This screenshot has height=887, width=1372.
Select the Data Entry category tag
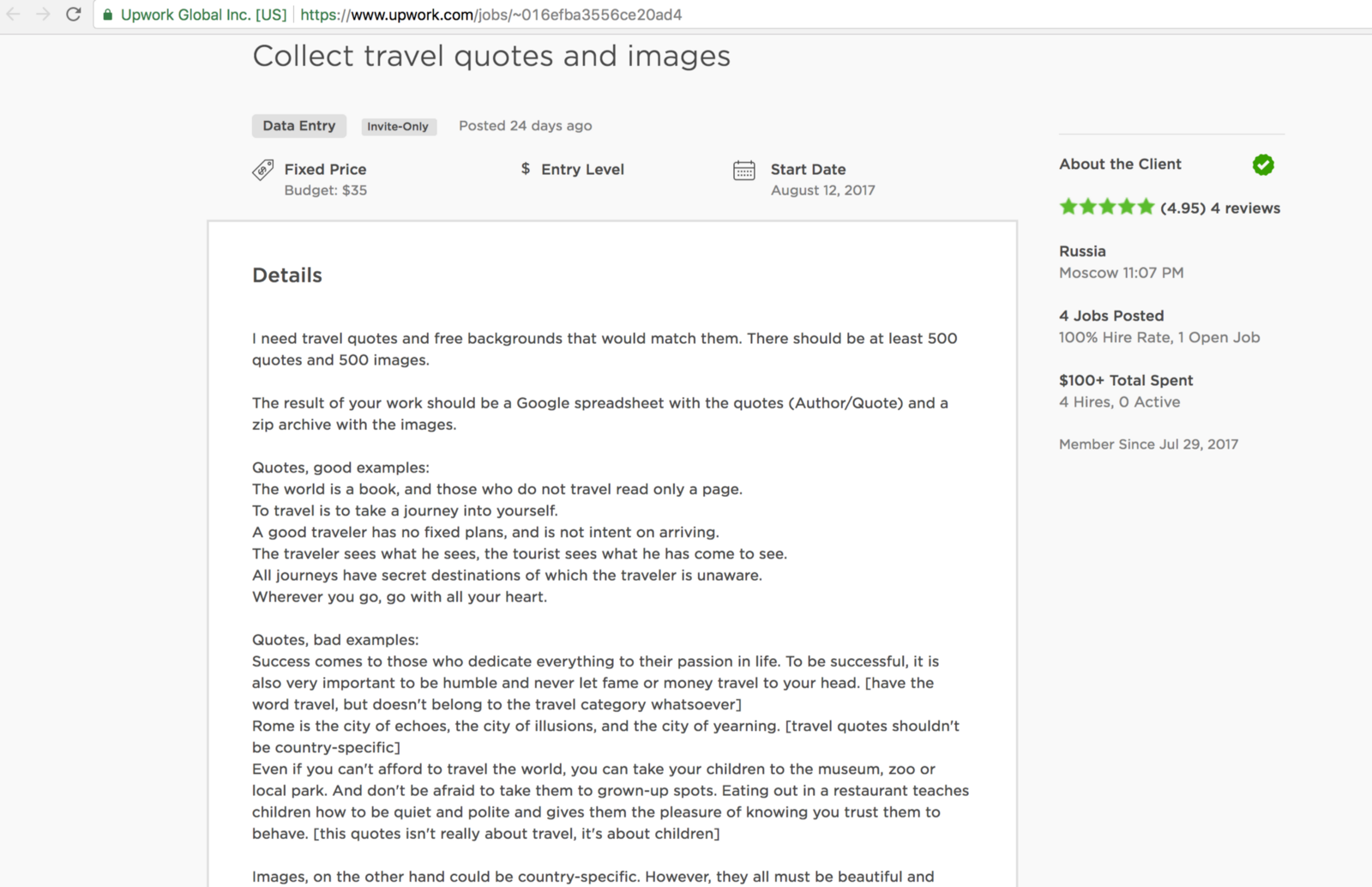(299, 126)
